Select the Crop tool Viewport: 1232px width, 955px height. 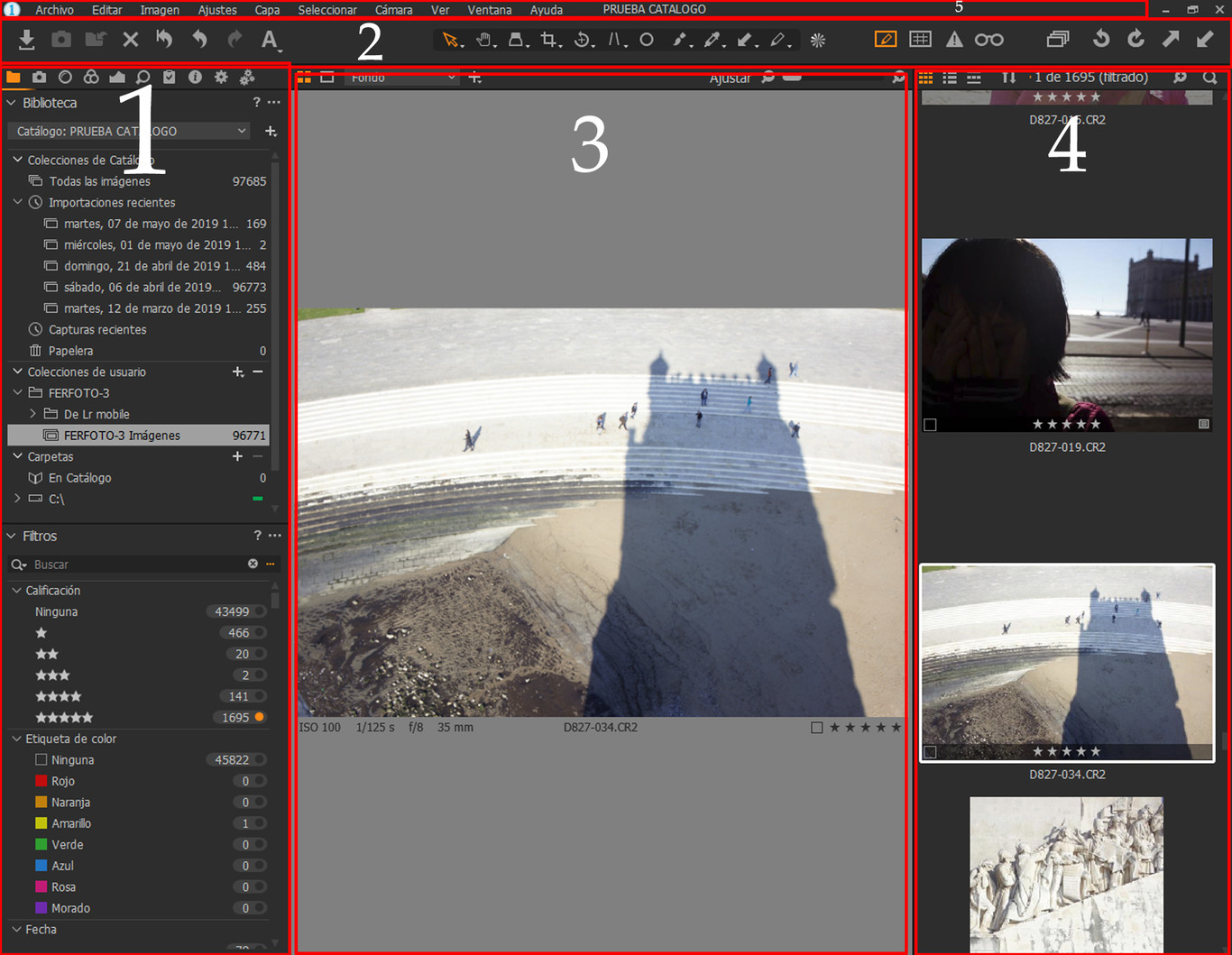(x=549, y=41)
